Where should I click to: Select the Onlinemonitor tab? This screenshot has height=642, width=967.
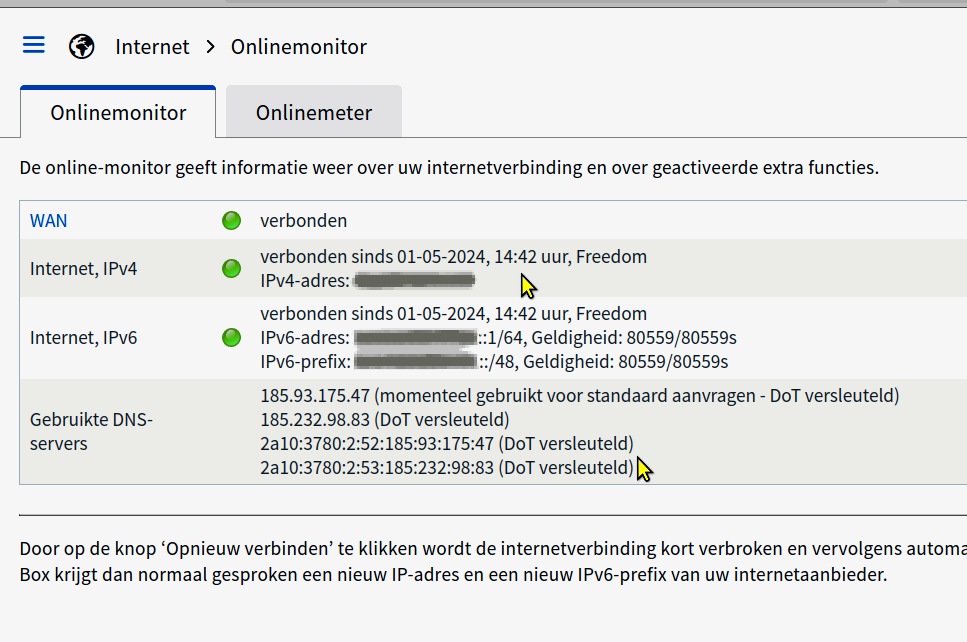pos(118,113)
